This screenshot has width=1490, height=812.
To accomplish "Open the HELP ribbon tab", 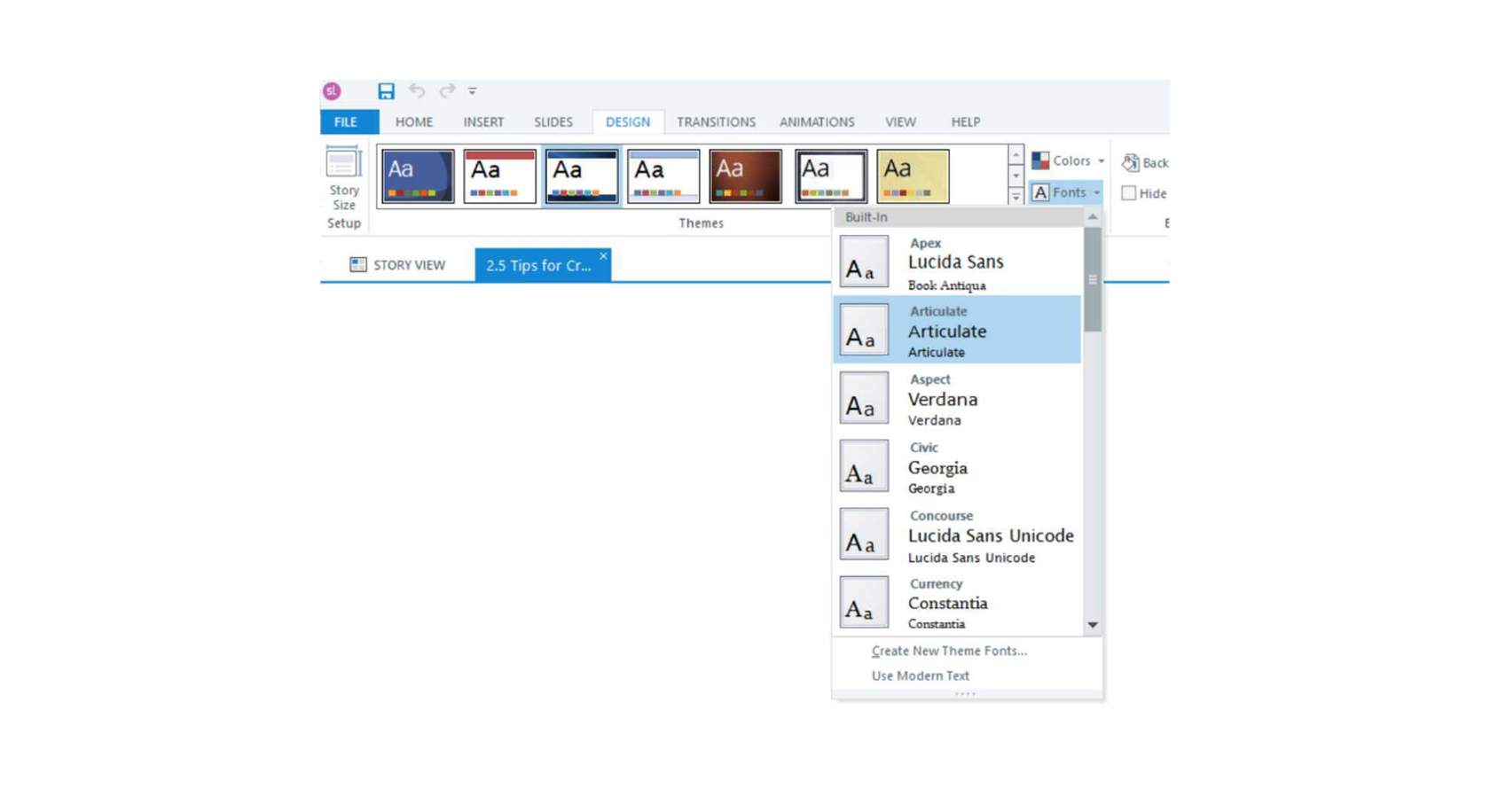I will (x=966, y=121).
